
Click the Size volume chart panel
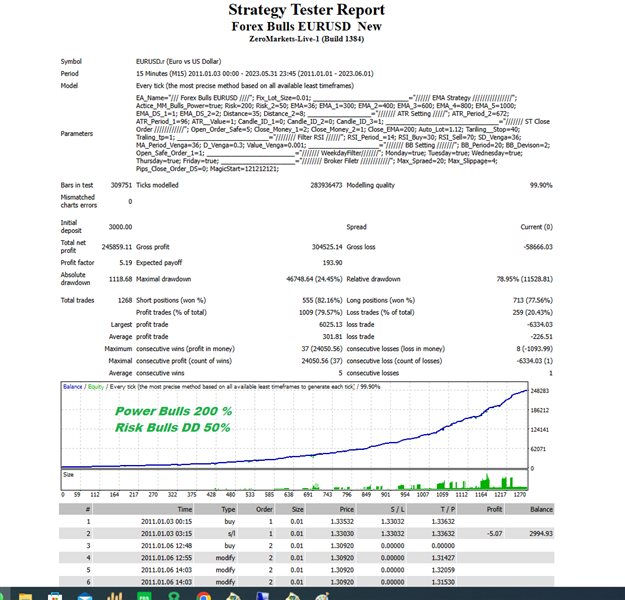(294, 480)
